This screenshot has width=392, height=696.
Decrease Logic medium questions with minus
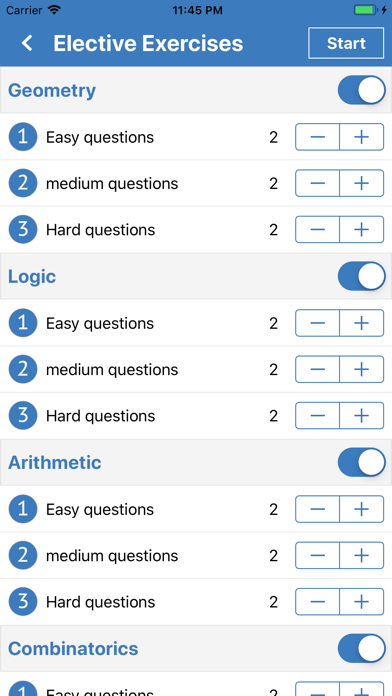click(317, 369)
